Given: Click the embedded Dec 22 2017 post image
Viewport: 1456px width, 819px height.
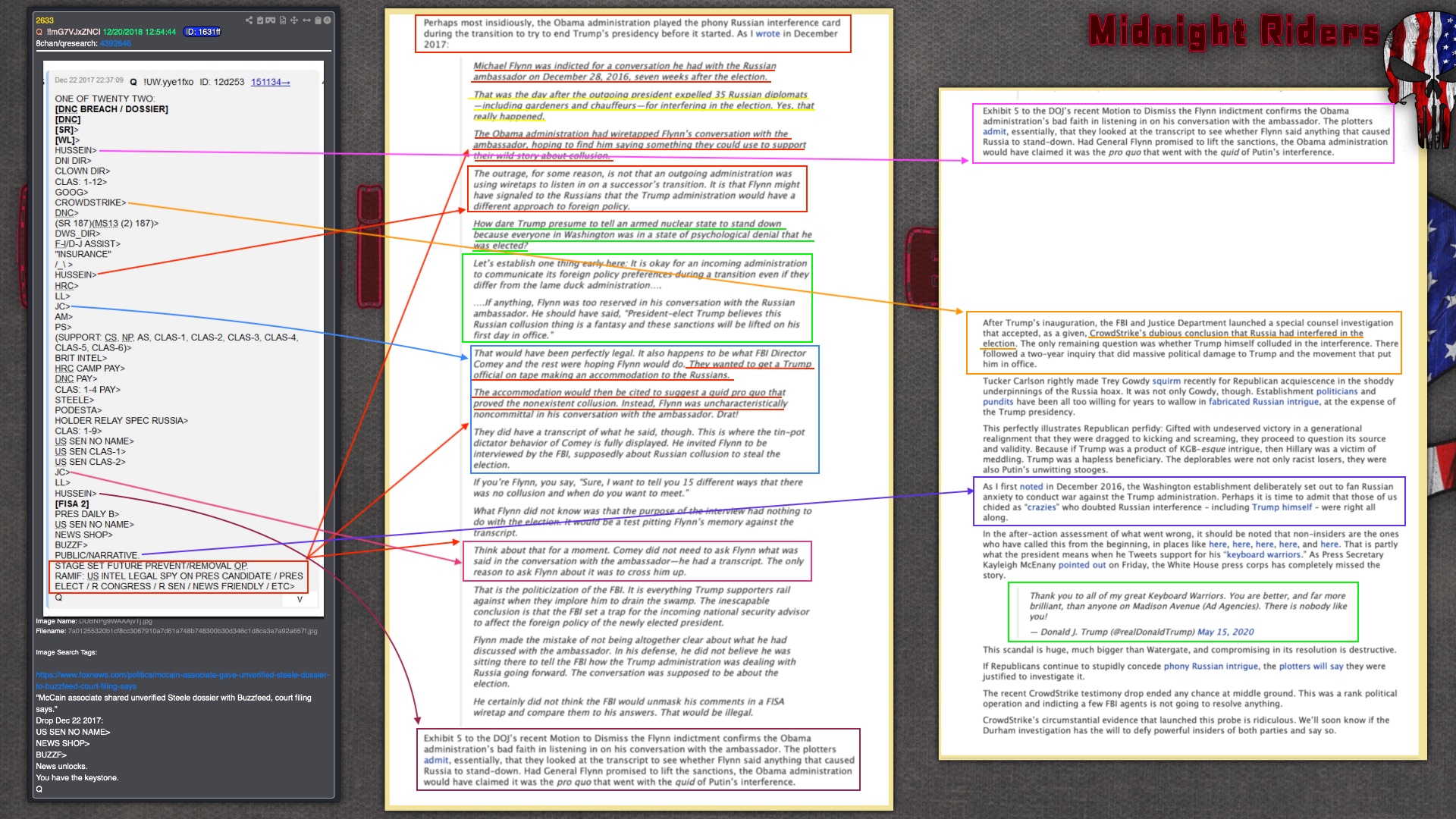Looking at the screenshot, I should 184,337.
